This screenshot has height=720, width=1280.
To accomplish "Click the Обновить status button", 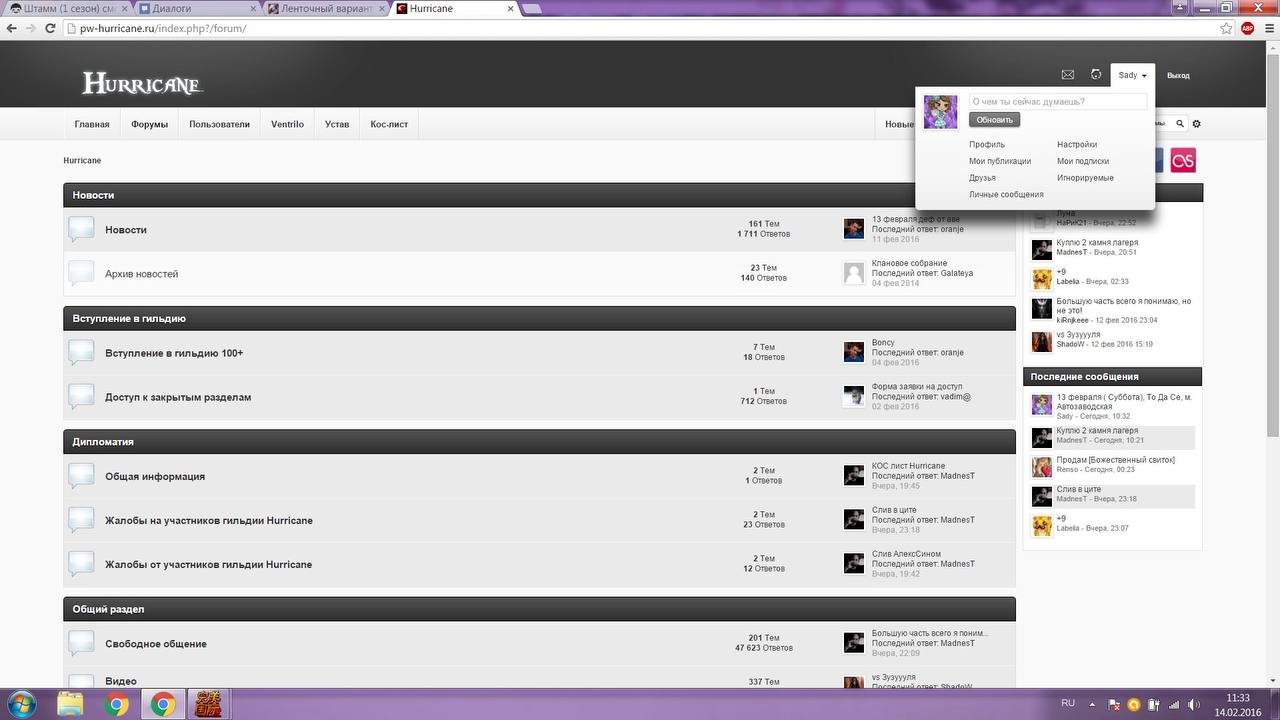I will tap(994, 120).
